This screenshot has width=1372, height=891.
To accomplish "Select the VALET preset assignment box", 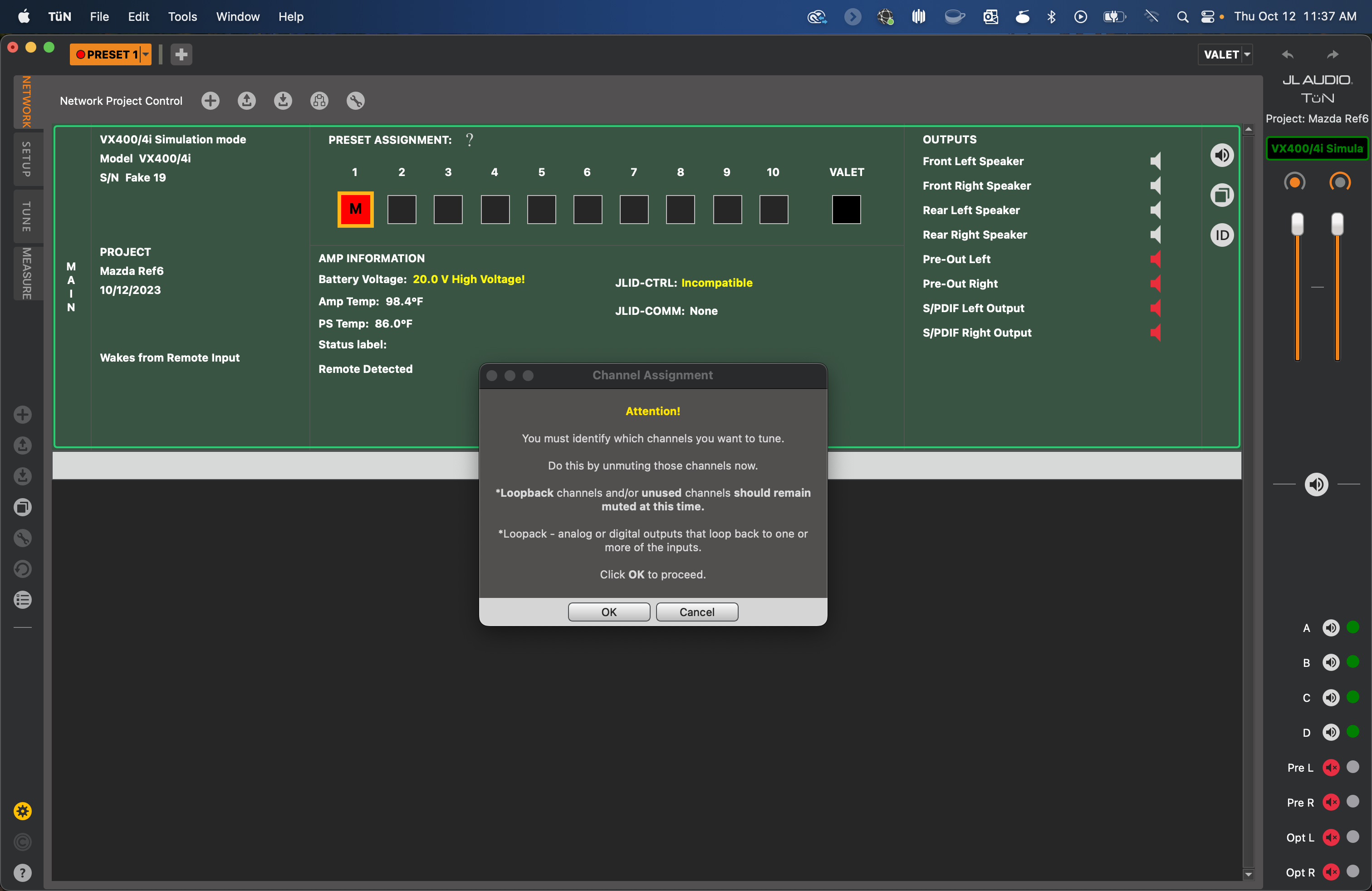I will (x=846, y=209).
